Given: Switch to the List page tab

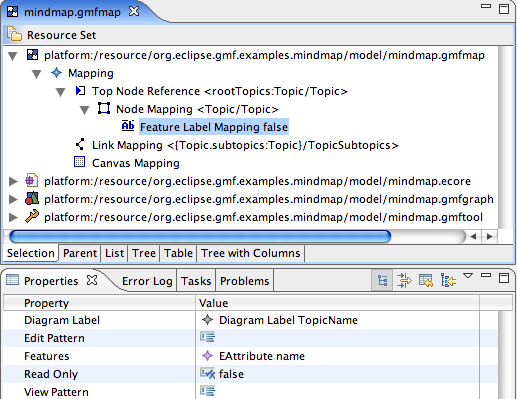Looking at the screenshot, I should tap(114, 253).
